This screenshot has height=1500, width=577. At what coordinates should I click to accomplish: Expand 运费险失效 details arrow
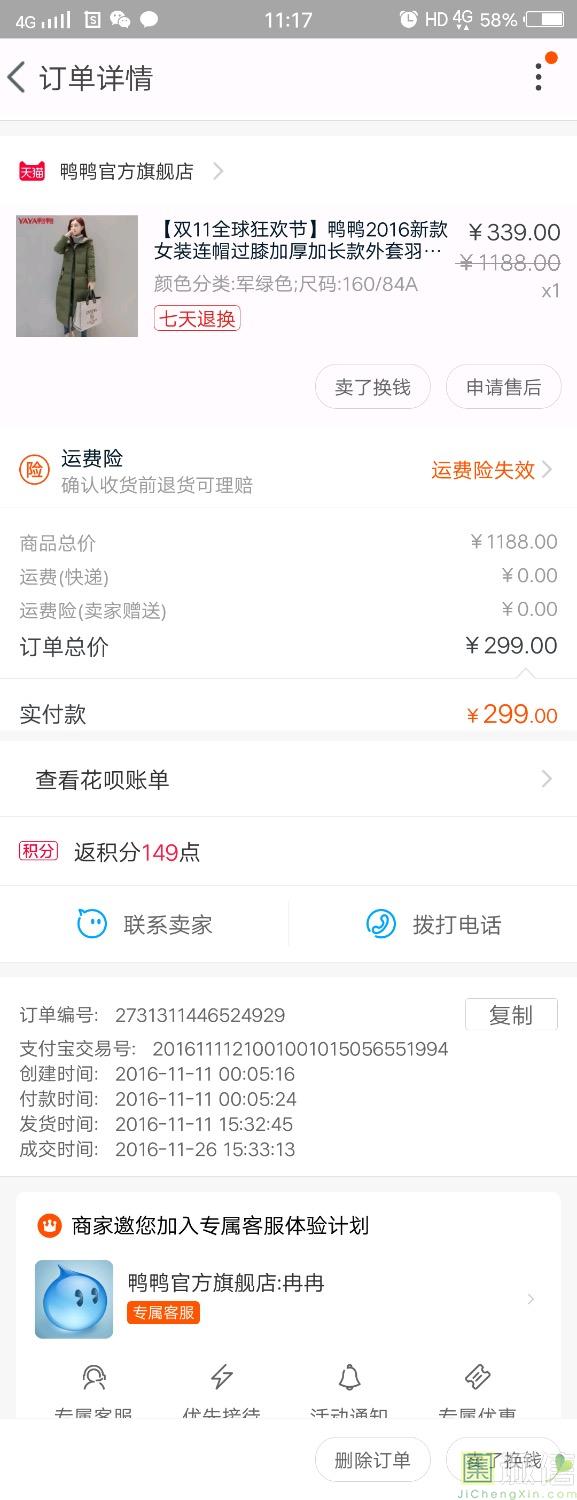coord(547,470)
